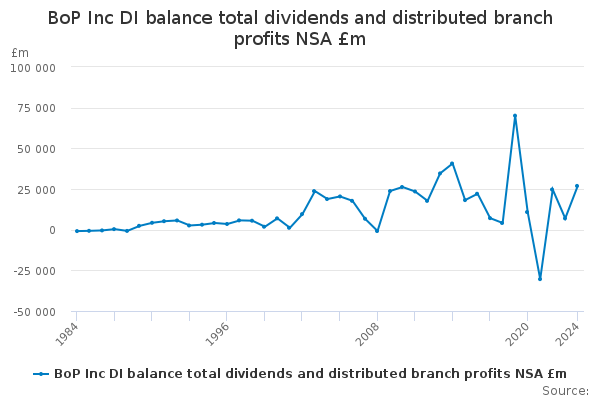Click the first data point at 1984
600x400 pixels.
click(x=77, y=231)
